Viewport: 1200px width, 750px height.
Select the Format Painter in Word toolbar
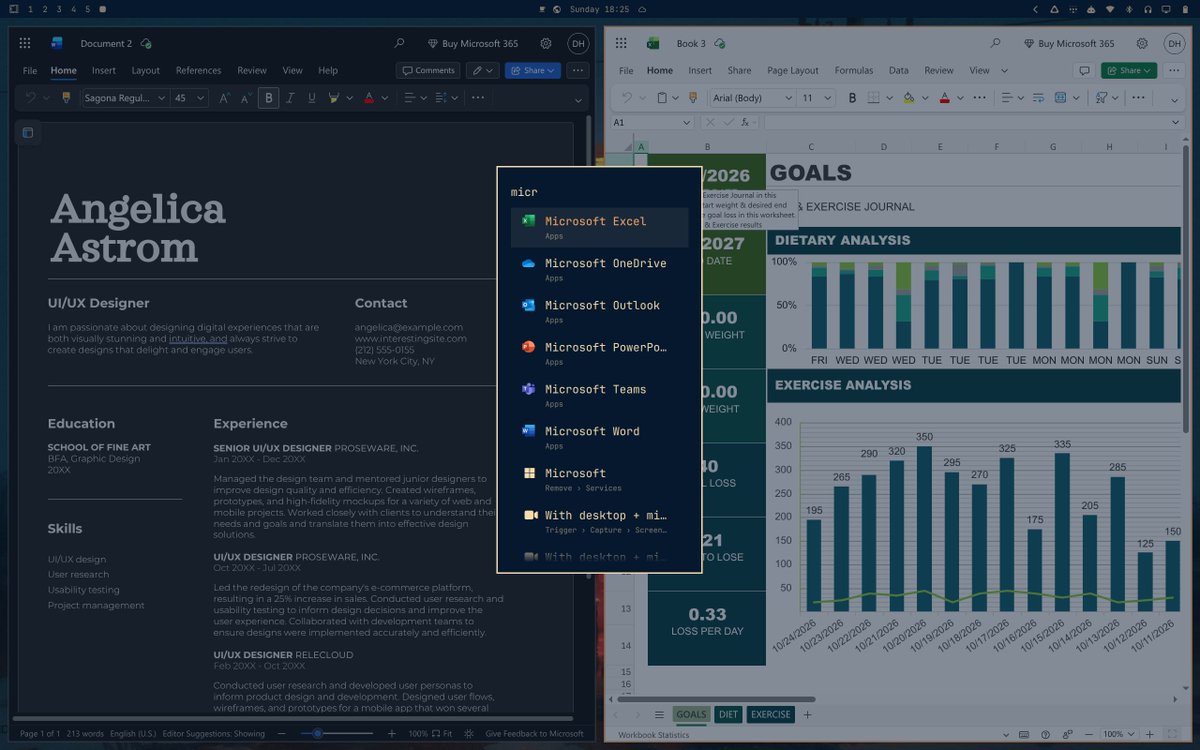[x=66, y=98]
